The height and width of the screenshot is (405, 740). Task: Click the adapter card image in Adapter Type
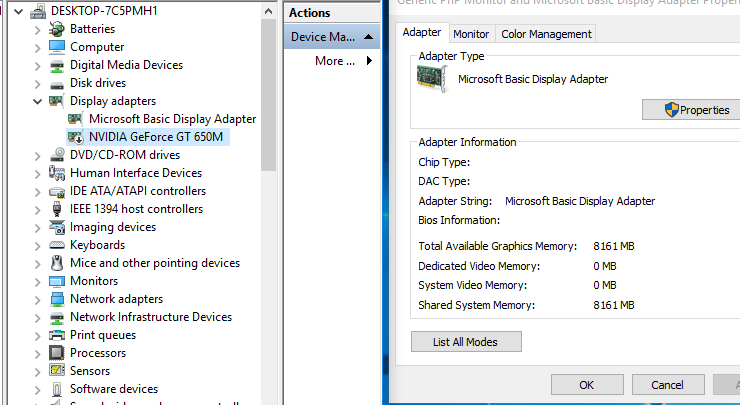[x=431, y=78]
